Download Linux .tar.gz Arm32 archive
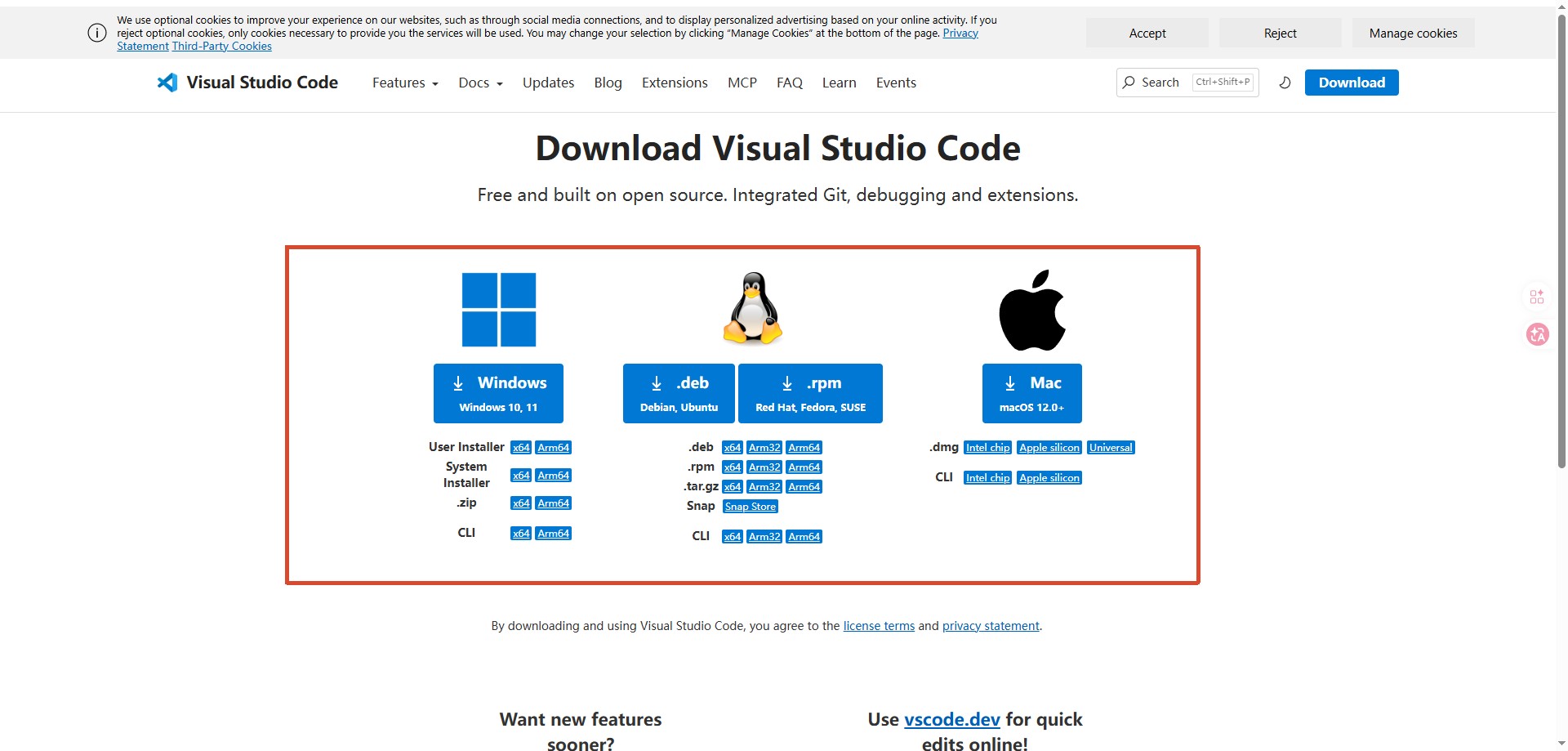The width and height of the screenshot is (1568, 751). tap(764, 487)
